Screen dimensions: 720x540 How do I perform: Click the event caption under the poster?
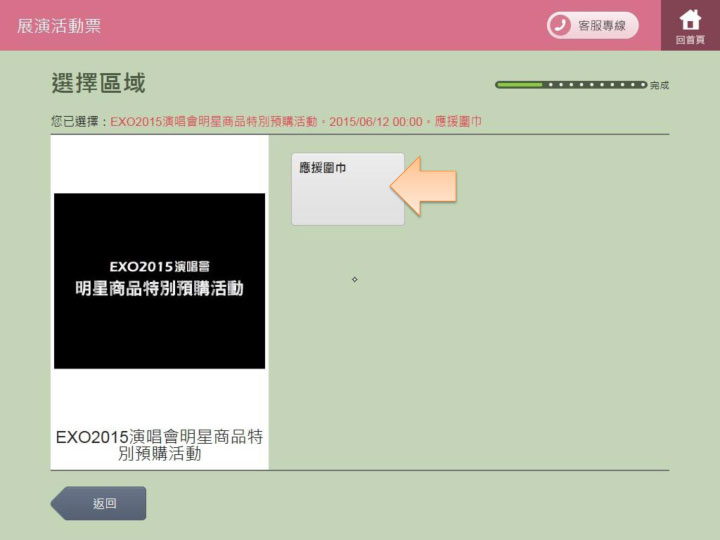pyautogui.click(x=159, y=445)
